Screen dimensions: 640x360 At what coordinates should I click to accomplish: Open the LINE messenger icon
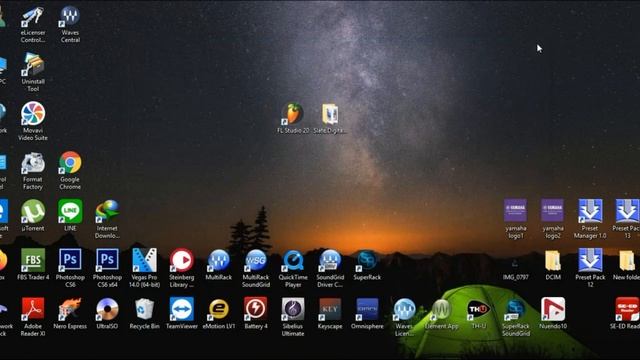[70, 211]
